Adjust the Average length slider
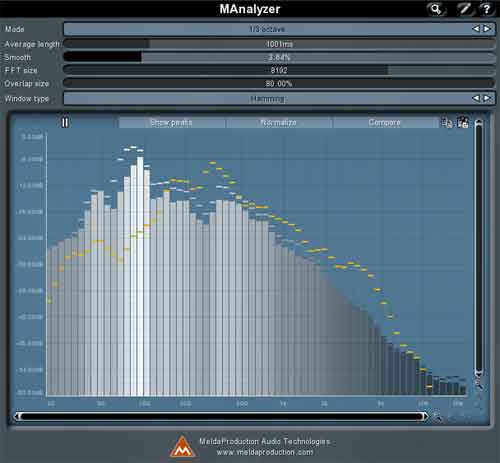 point(279,44)
